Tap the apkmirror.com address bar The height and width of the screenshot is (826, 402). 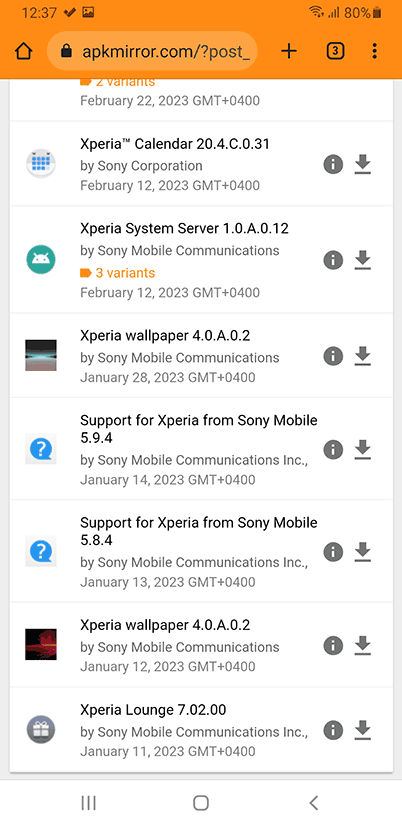[x=152, y=51]
